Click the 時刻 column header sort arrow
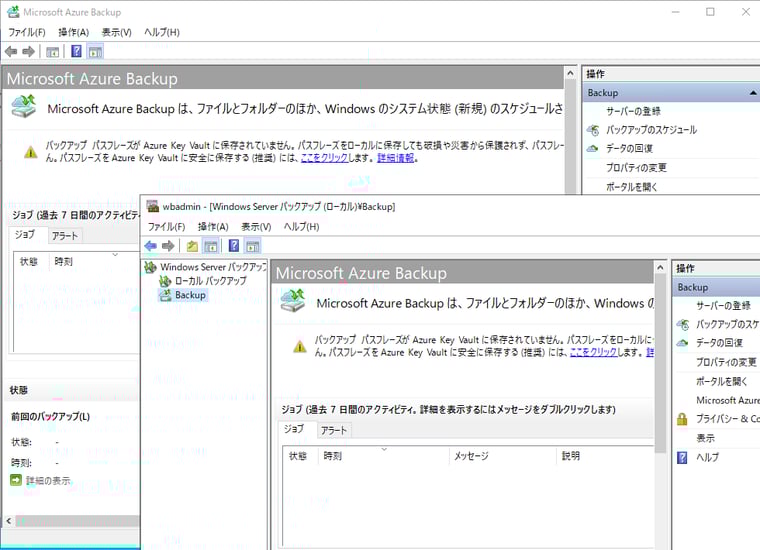Screen dimensions: 760x550 [385, 449]
